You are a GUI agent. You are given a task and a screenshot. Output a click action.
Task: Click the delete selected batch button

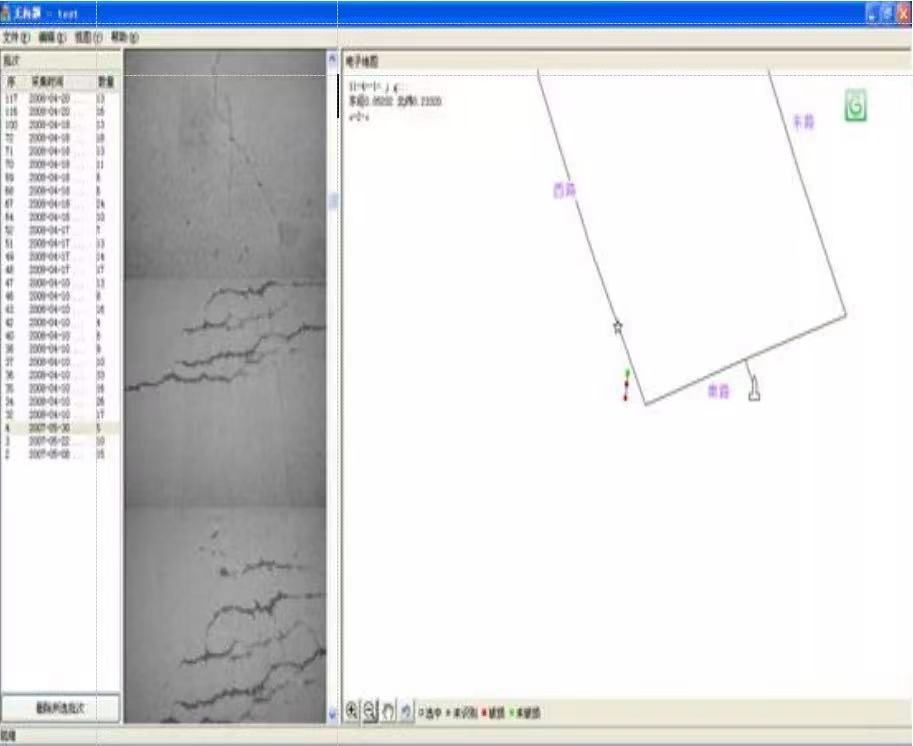(61, 708)
